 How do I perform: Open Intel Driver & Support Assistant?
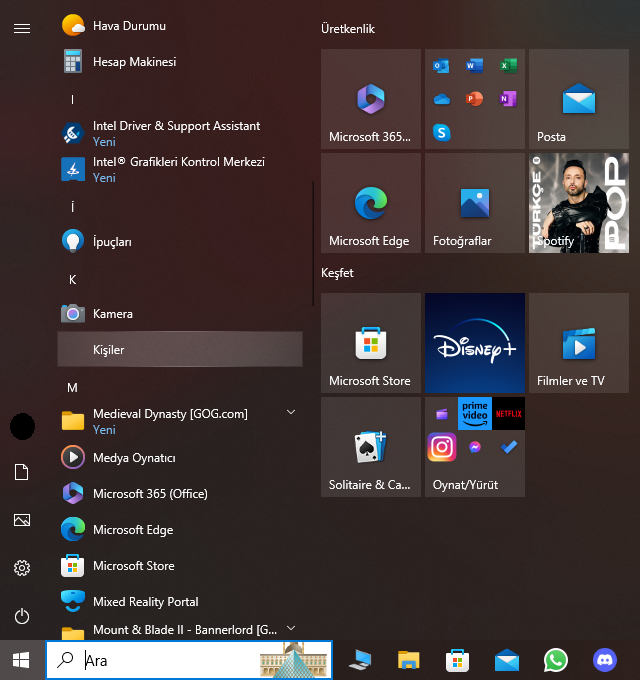pos(180,133)
